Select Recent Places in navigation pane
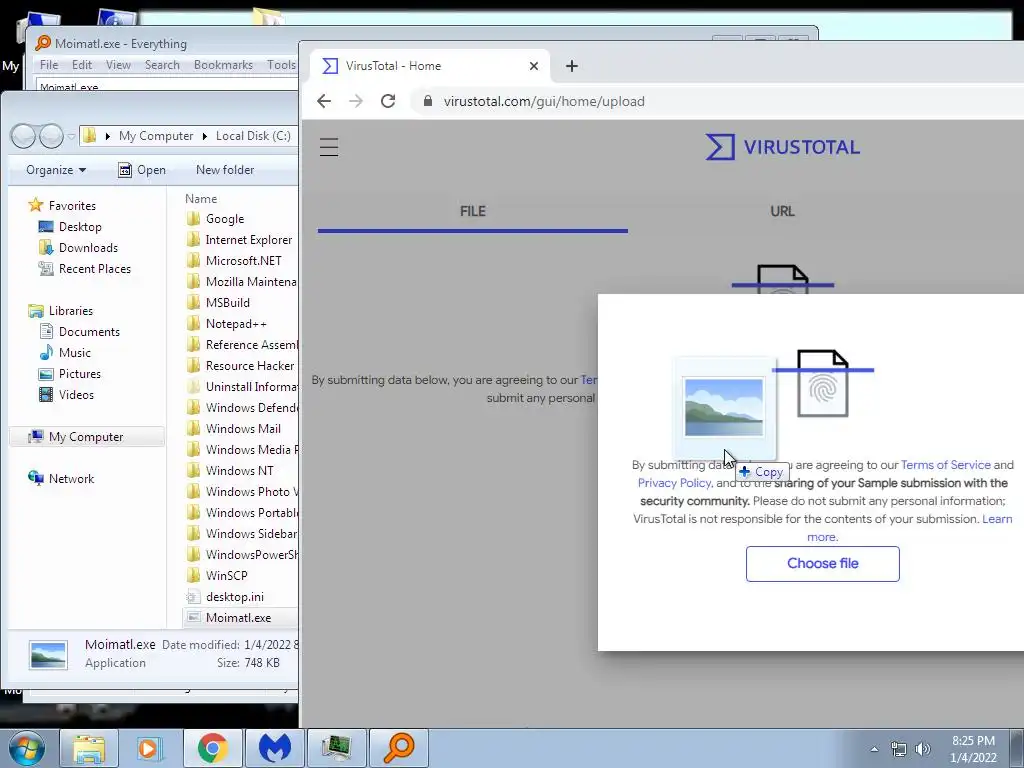The height and width of the screenshot is (768, 1024). click(x=85, y=268)
